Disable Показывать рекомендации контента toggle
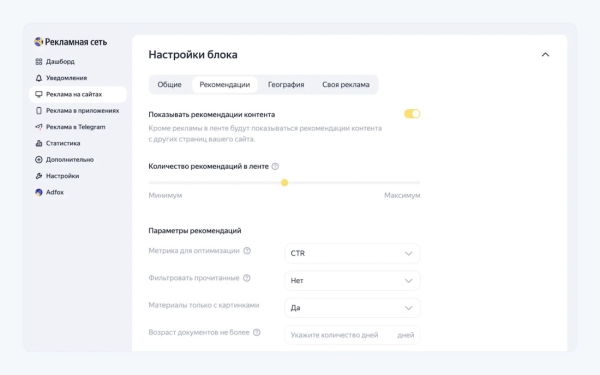 [x=412, y=114]
